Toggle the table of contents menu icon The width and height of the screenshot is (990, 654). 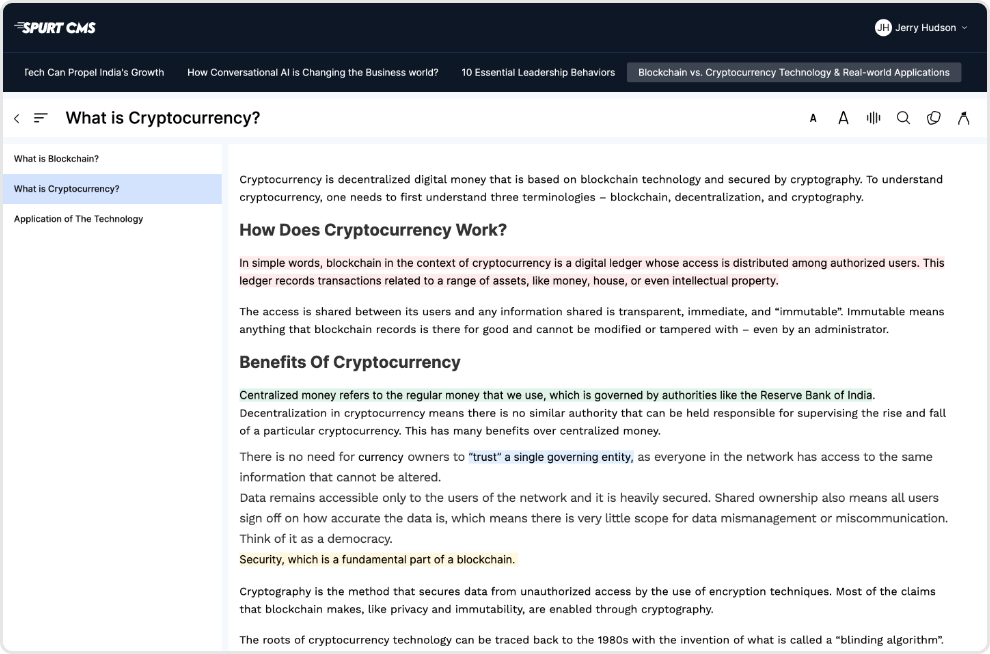(40, 118)
